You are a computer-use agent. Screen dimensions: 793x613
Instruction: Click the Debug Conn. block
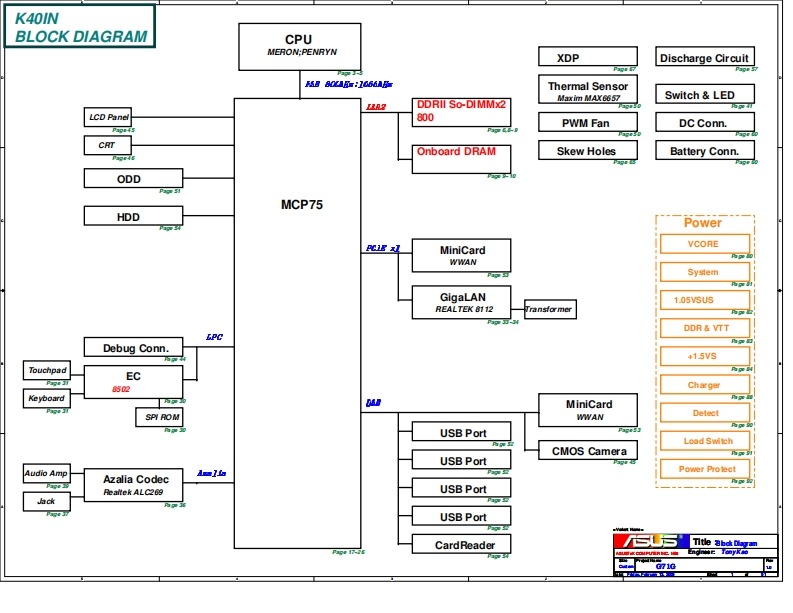pos(133,348)
